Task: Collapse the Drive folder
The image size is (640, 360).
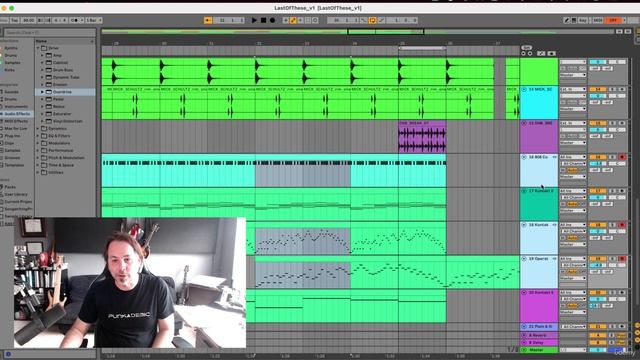Action: 38,48
